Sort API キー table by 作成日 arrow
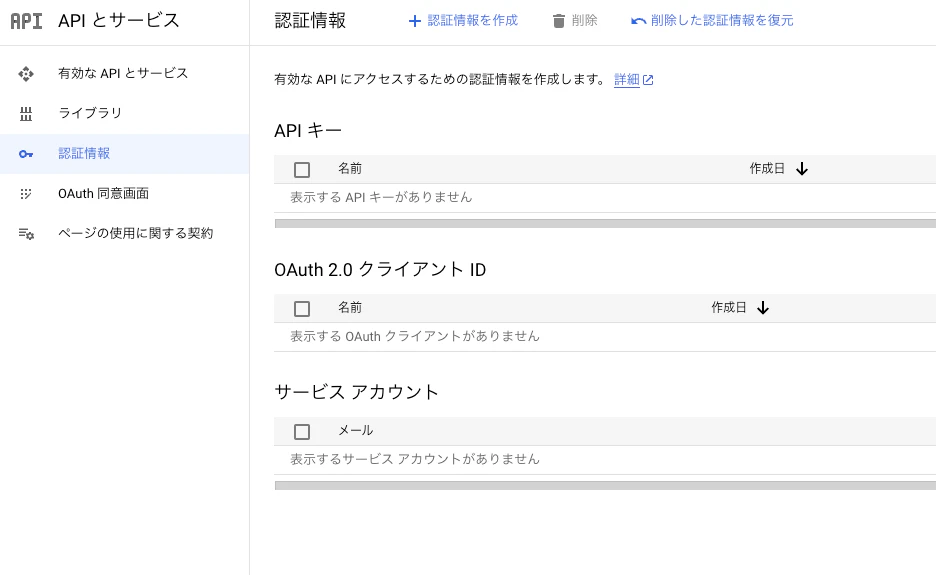The image size is (936, 575). click(x=802, y=169)
